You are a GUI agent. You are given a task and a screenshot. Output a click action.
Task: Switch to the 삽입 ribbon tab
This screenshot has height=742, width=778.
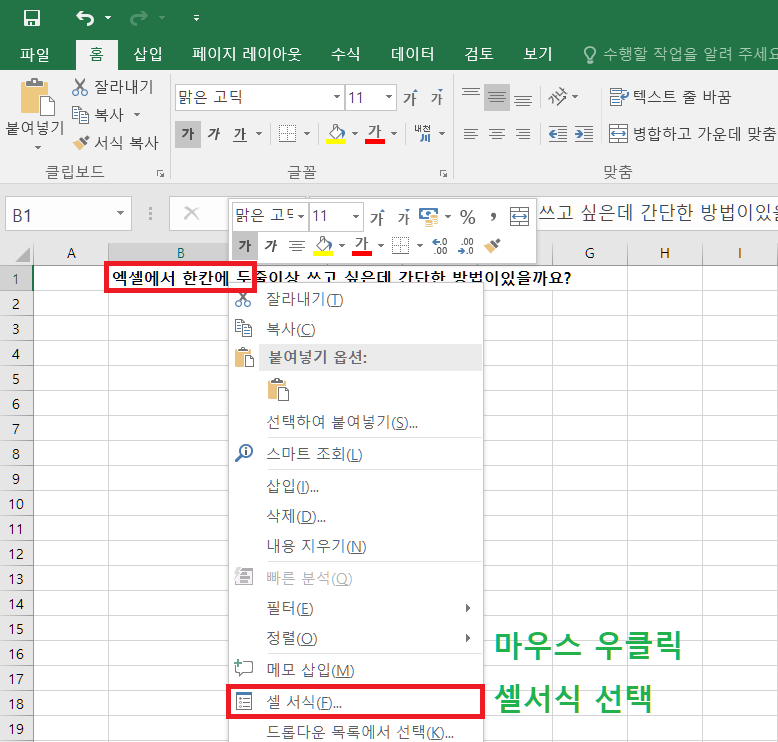coord(148,54)
